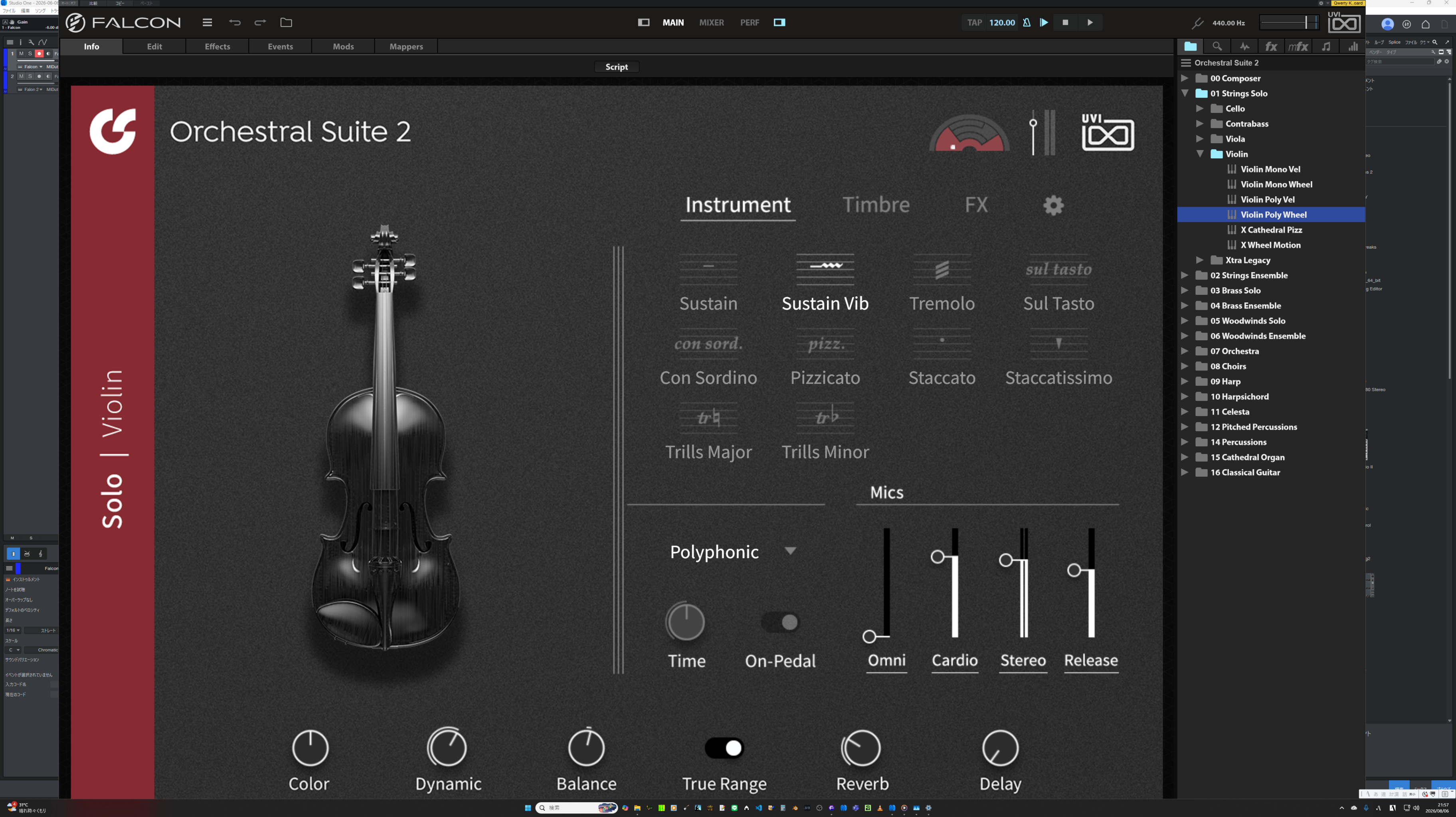This screenshot has width=1456, height=817.
Task: Open the bar graph modulators browser icon
Action: [1353, 46]
